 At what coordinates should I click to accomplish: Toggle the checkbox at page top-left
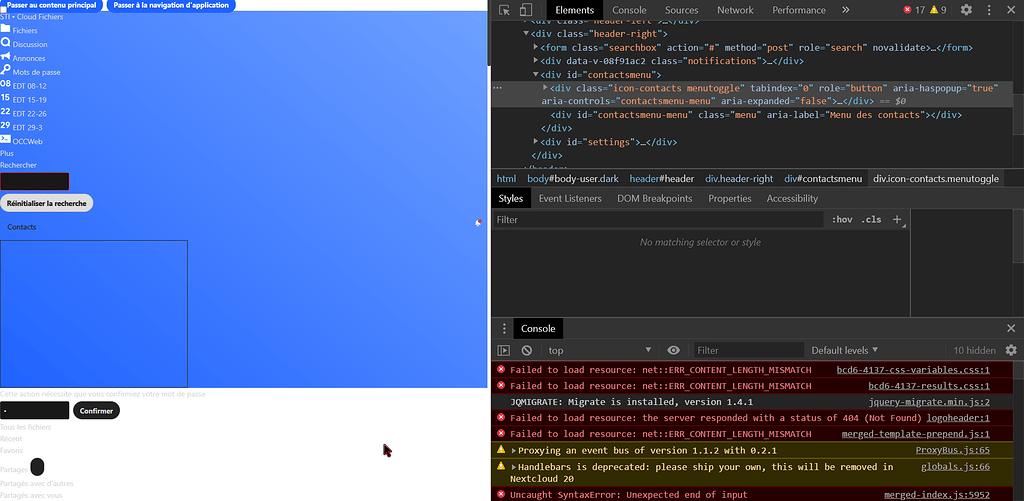coord(3,8)
